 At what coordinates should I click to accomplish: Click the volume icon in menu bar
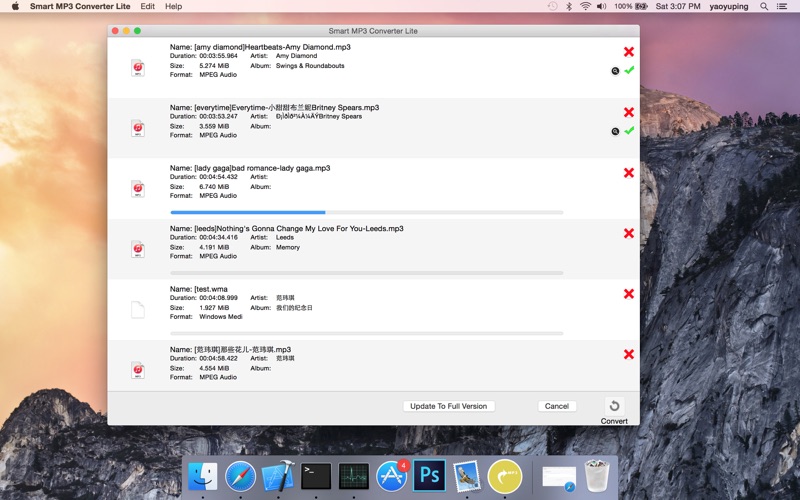pos(602,6)
